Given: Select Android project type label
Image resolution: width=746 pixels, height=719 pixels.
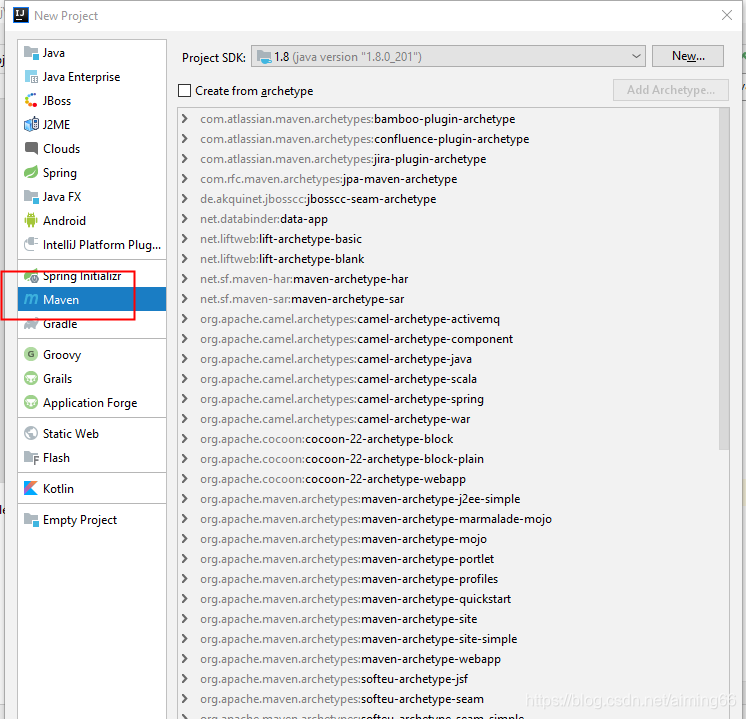Looking at the screenshot, I should tap(64, 221).
